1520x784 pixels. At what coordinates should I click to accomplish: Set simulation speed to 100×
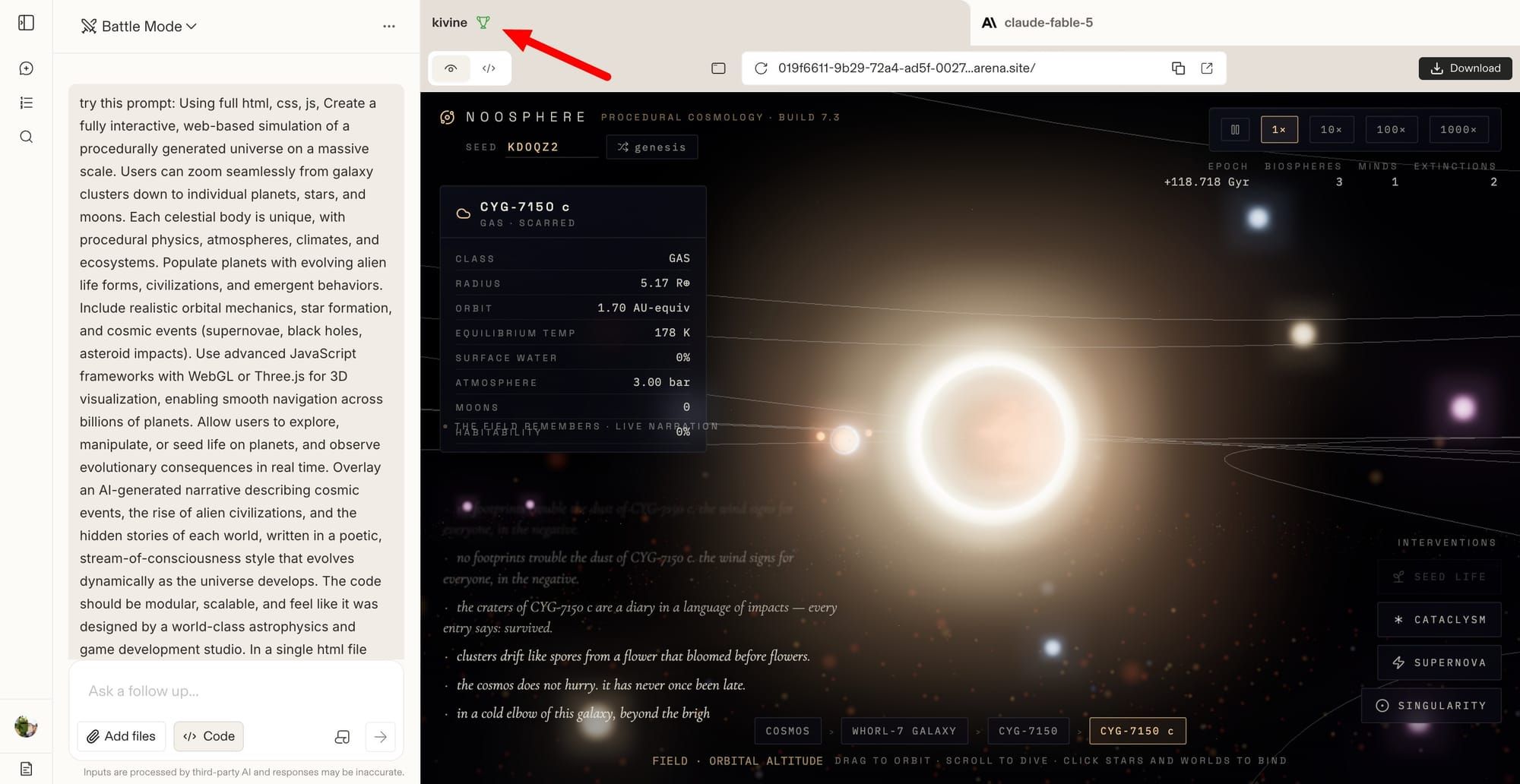[1391, 130]
